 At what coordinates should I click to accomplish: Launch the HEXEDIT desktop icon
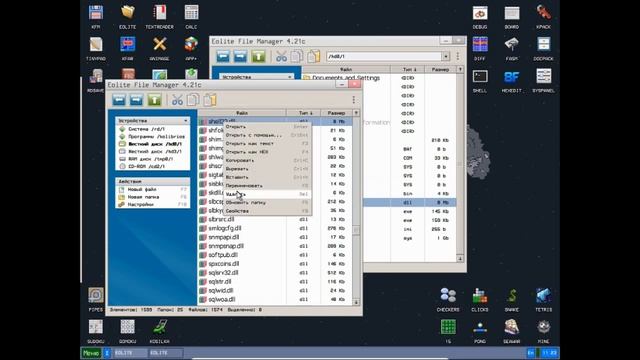click(512, 80)
